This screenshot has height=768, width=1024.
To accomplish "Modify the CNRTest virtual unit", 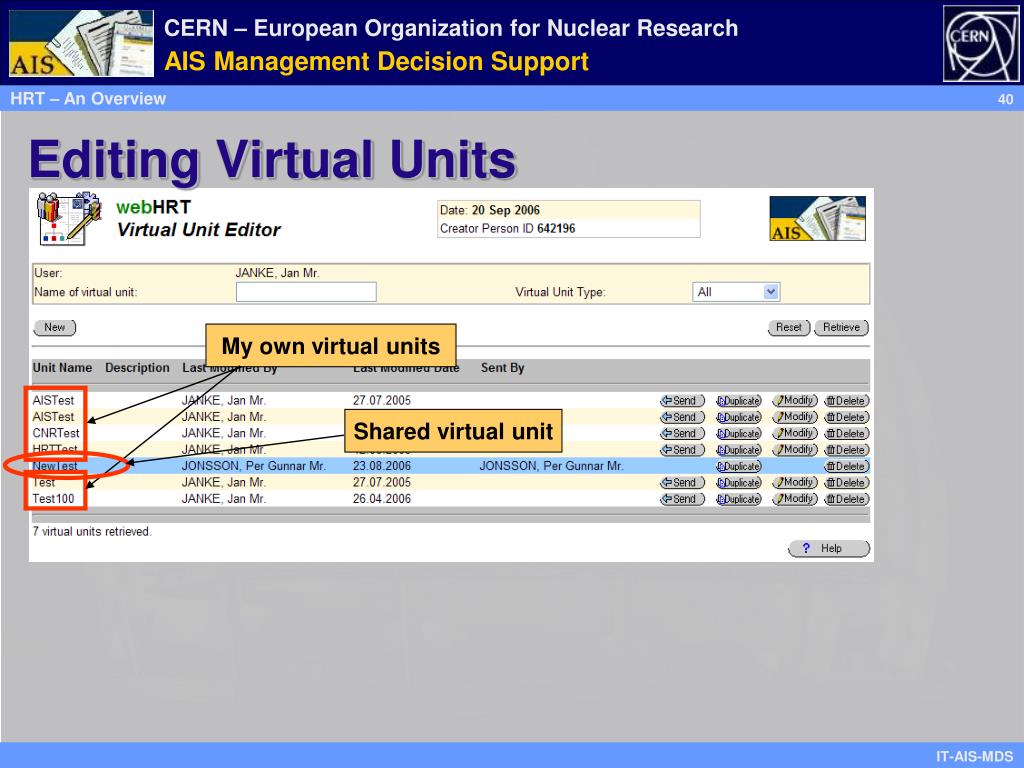I will click(x=795, y=433).
